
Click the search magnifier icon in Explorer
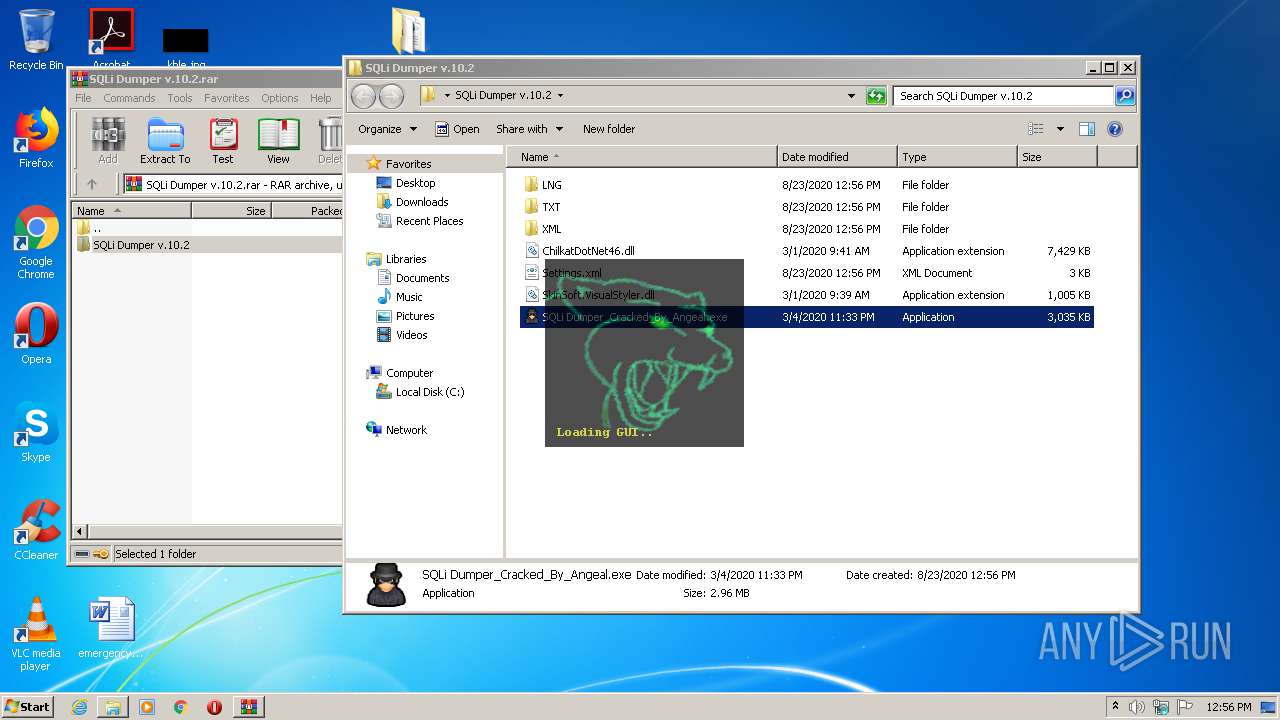coord(1125,96)
